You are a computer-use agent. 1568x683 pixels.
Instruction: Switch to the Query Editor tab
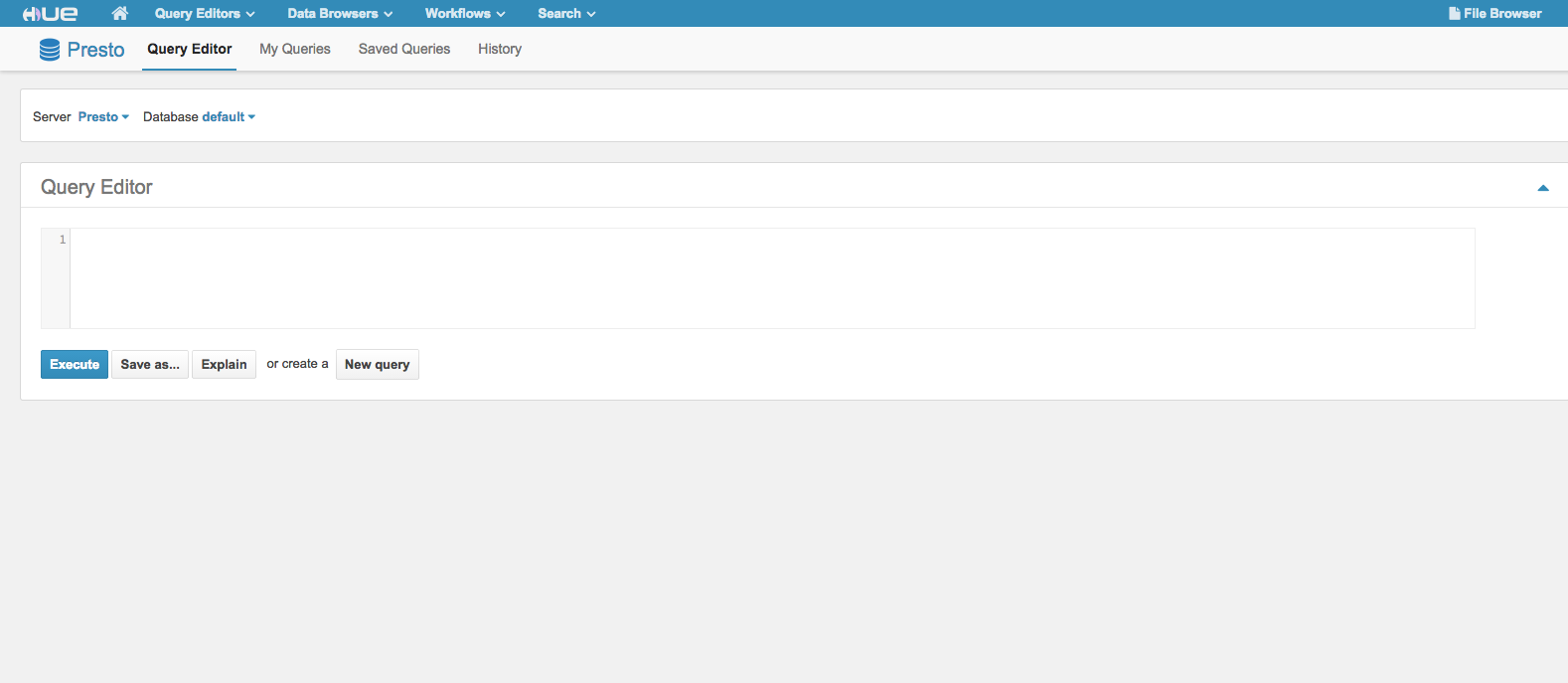[x=189, y=49]
